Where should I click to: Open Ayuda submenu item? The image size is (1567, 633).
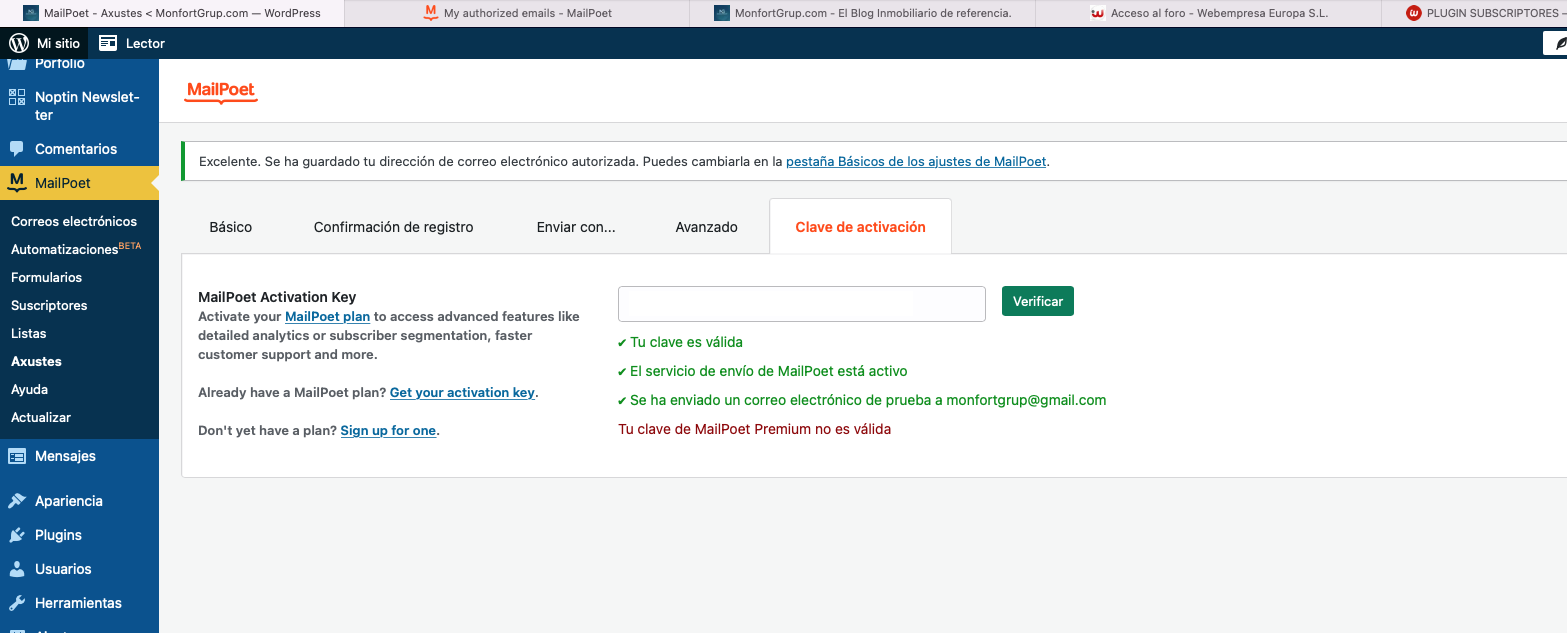pyautogui.click(x=29, y=389)
